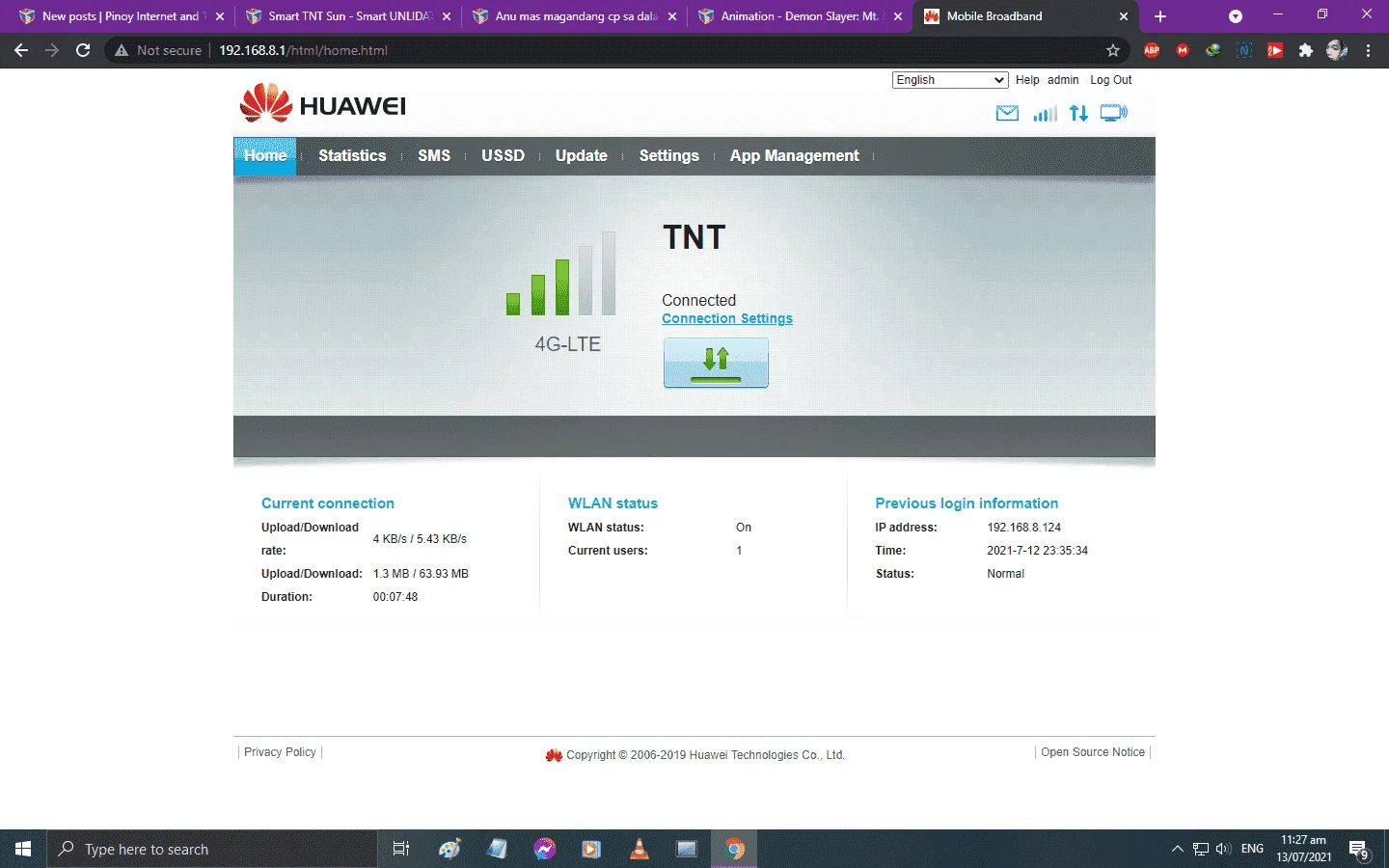Open the Chrome three-dot menu
Image resolution: width=1389 pixels, height=868 pixels.
1368,50
